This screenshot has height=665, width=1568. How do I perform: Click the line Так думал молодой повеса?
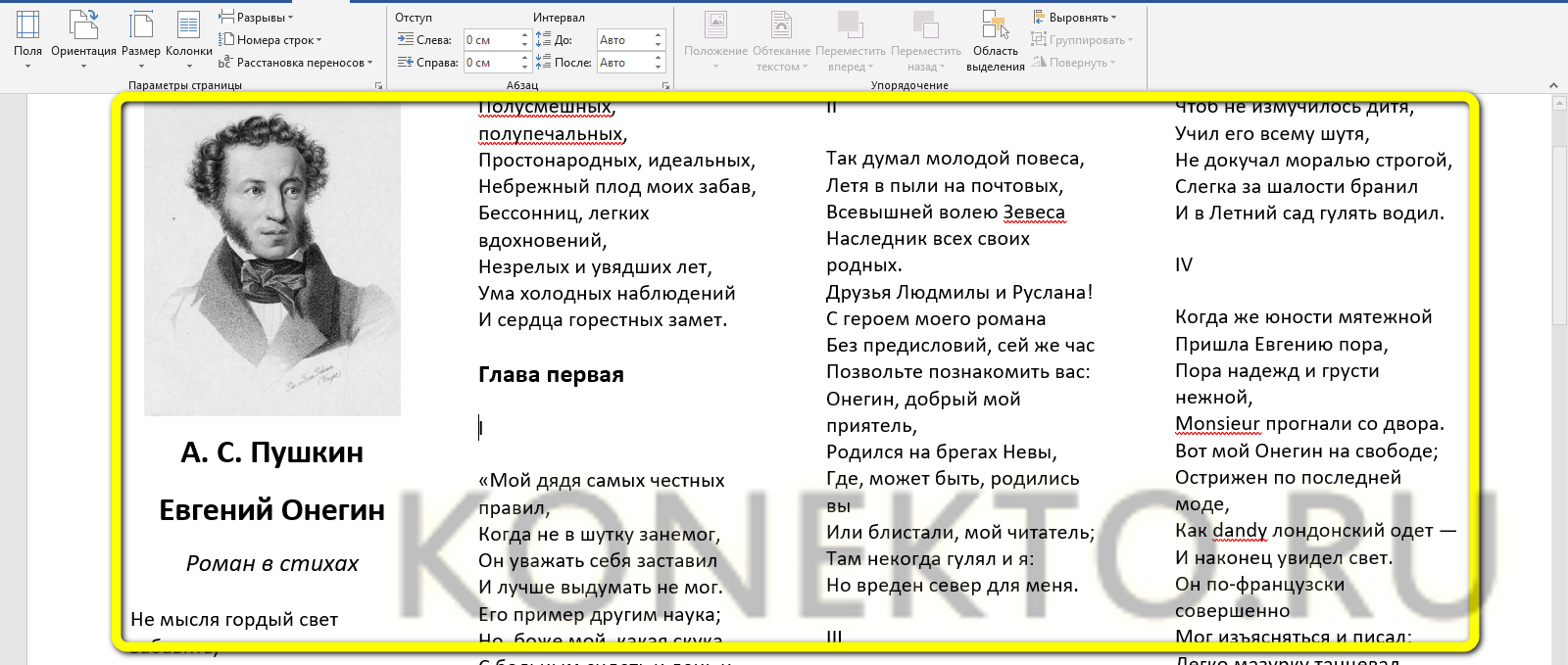(955, 159)
